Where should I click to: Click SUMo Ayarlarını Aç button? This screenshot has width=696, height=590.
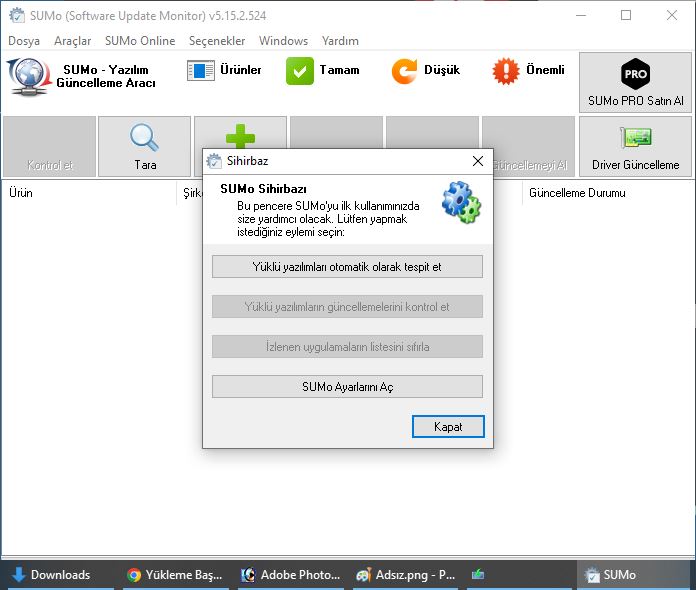coord(347,386)
